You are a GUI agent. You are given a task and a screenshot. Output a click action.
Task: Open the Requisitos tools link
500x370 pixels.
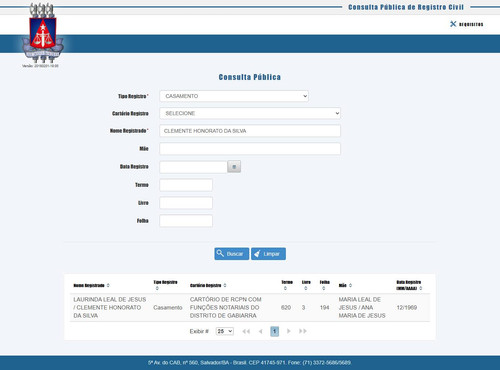[x=466, y=24]
